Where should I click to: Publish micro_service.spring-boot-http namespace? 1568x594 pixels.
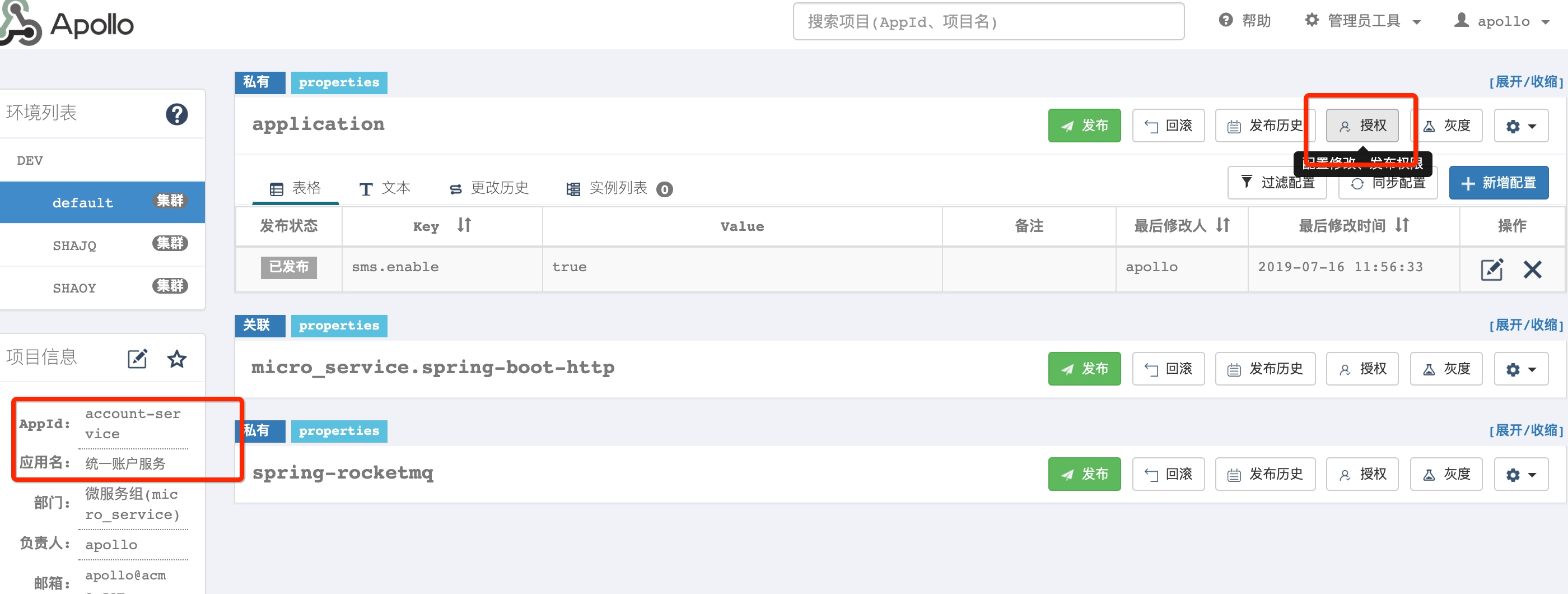pos(1084,369)
